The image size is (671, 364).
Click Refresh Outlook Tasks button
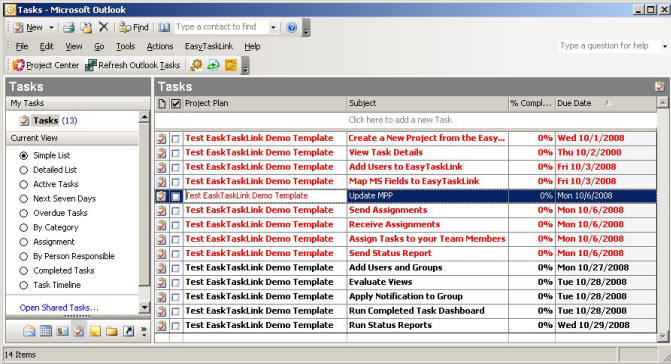click(133, 65)
